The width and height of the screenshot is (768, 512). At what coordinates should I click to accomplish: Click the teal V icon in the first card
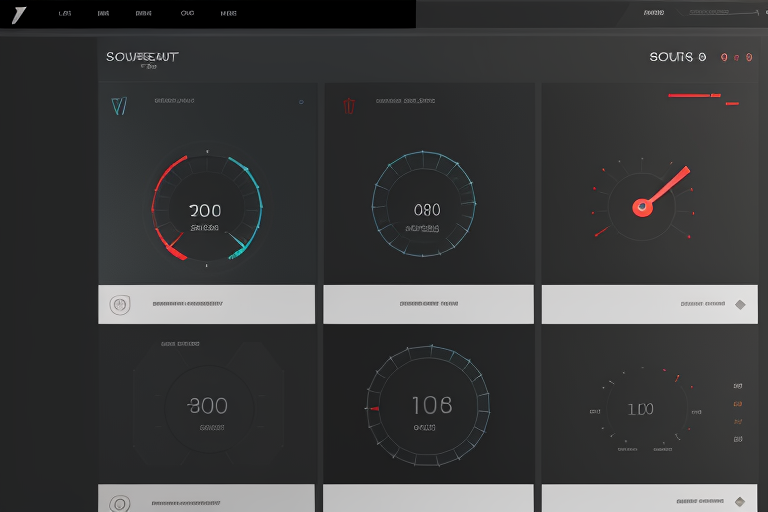point(119,106)
